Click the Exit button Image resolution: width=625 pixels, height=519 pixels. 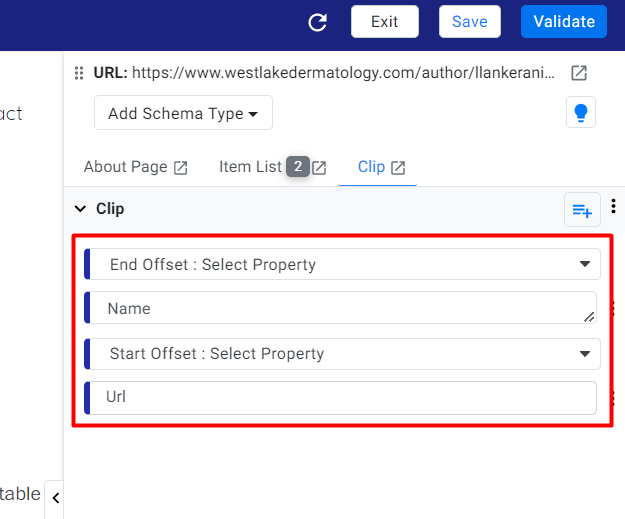tap(385, 22)
